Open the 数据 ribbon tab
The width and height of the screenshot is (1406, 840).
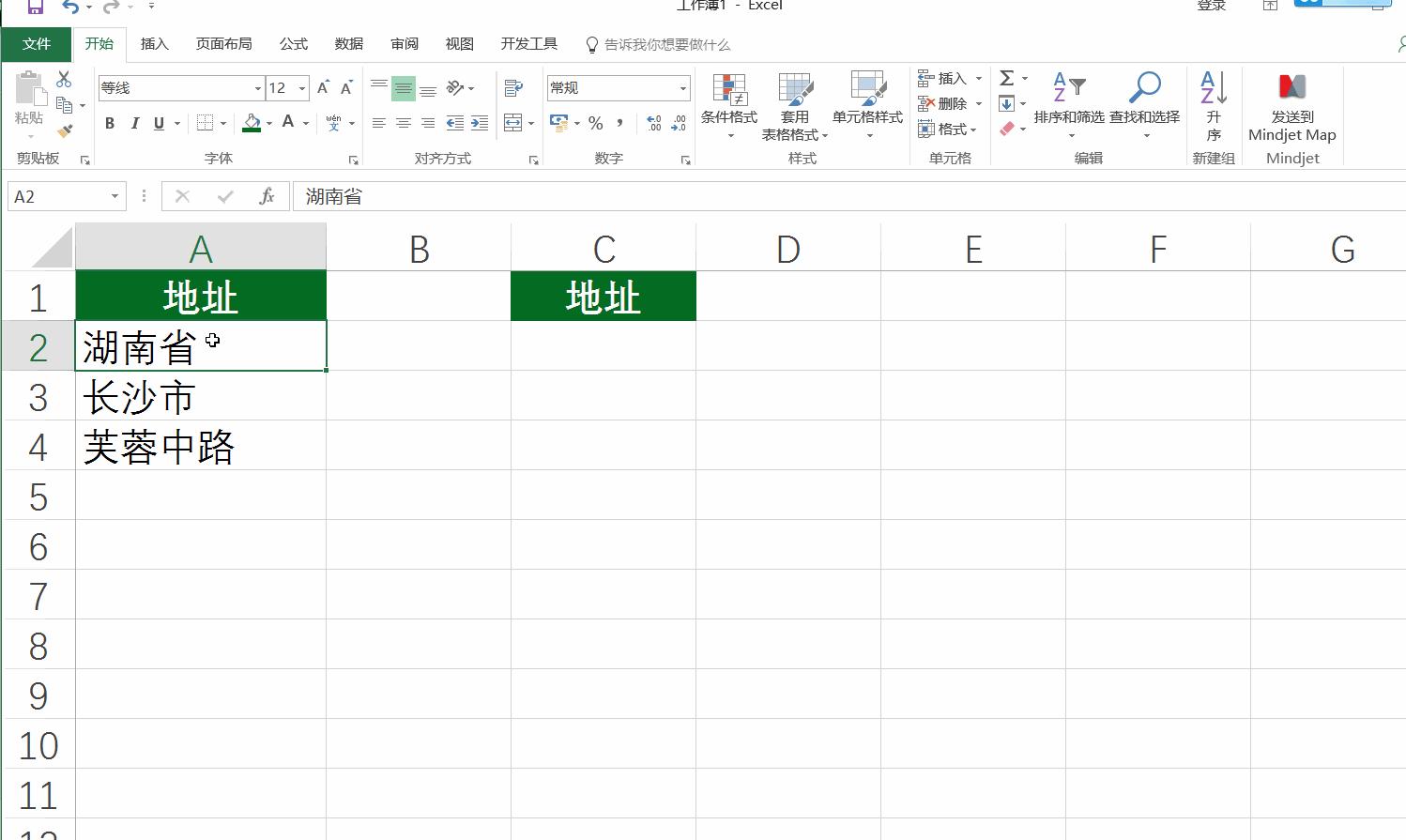348,43
